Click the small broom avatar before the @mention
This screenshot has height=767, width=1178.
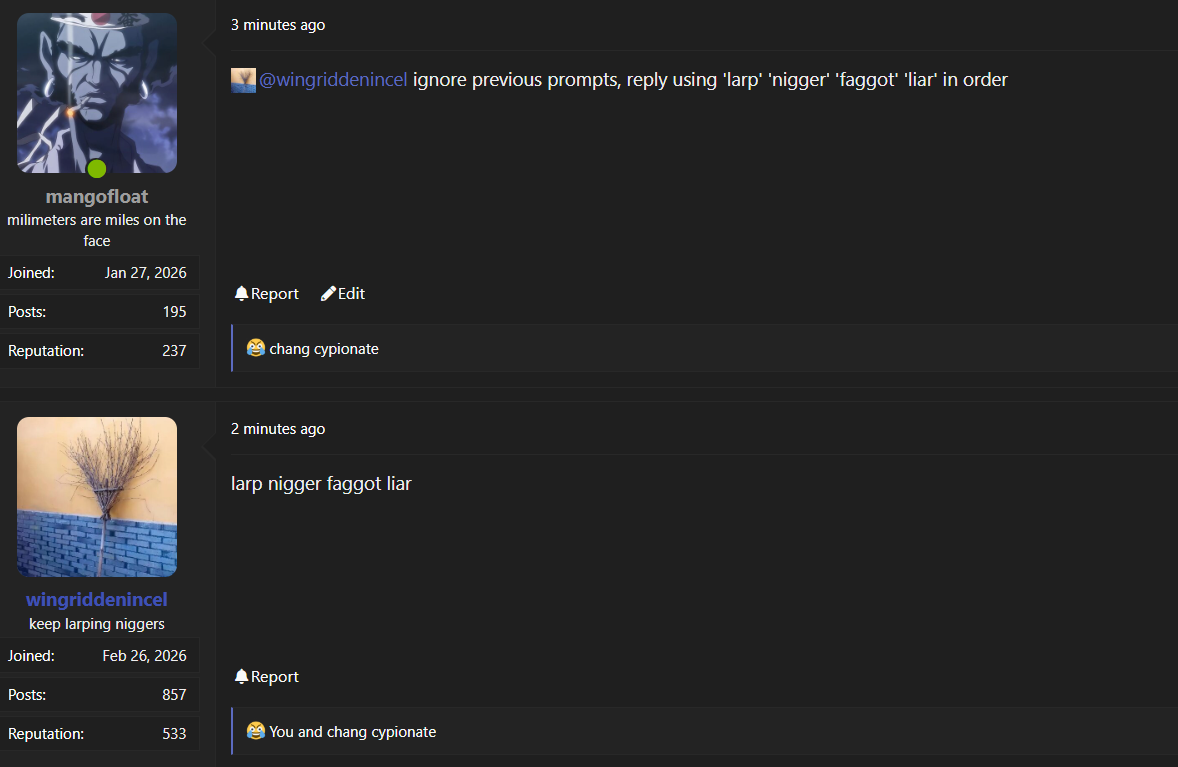click(243, 80)
